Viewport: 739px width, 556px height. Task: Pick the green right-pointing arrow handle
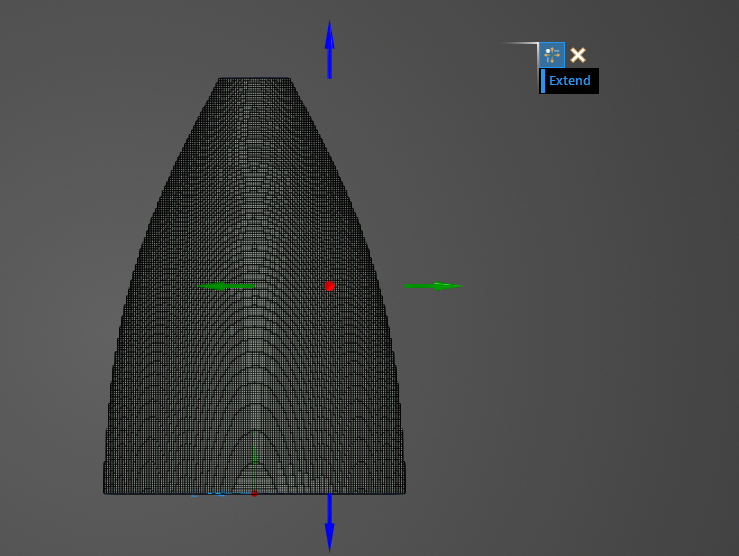click(x=435, y=286)
